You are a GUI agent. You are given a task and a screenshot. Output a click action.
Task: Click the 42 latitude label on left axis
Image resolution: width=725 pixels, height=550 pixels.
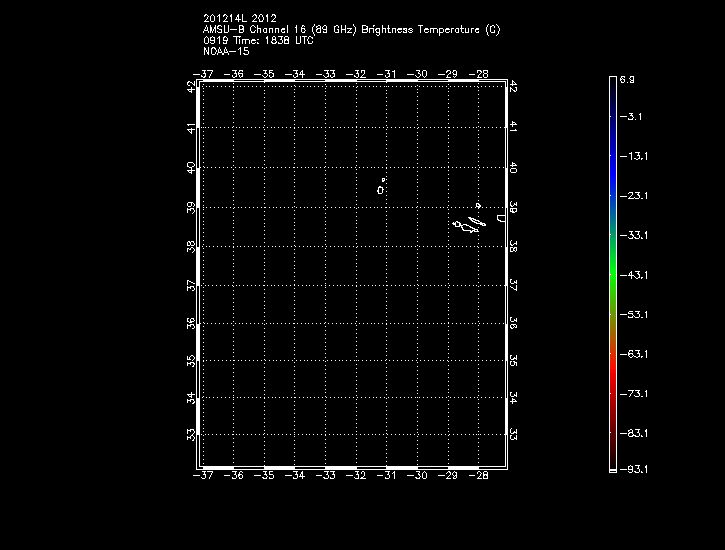191,87
